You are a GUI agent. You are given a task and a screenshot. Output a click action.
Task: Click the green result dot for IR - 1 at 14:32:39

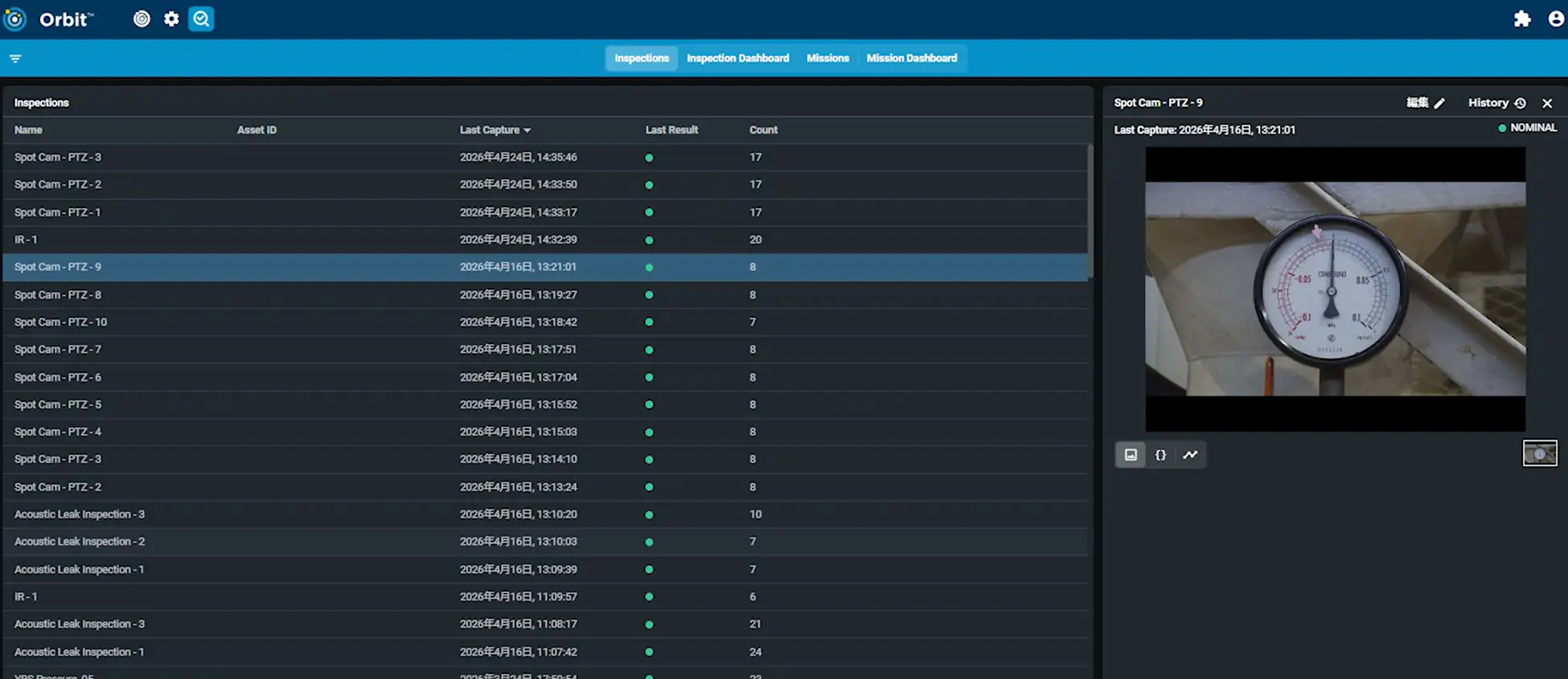[x=649, y=240]
